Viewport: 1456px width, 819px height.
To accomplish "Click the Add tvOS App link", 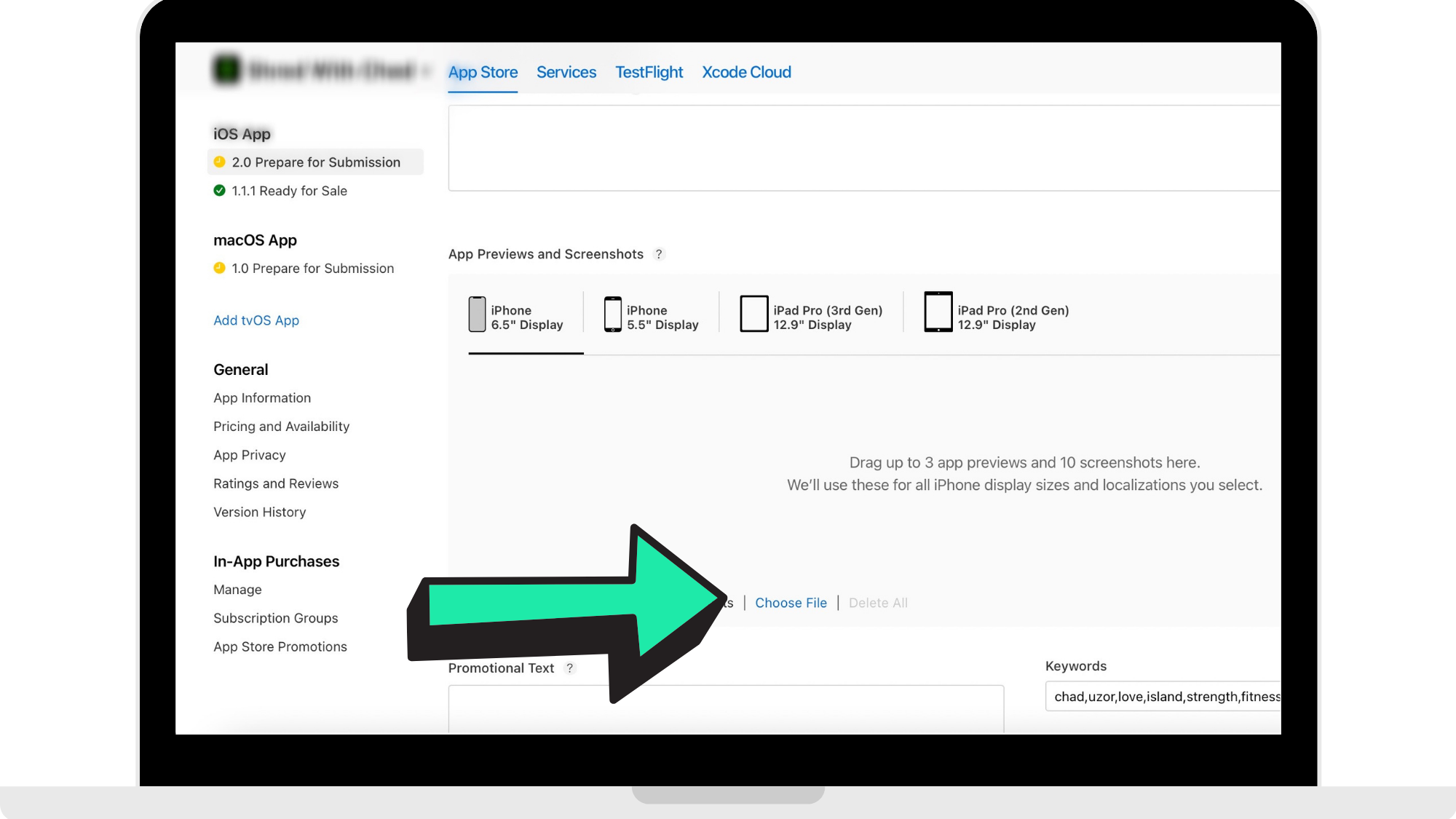I will pyautogui.click(x=256, y=320).
